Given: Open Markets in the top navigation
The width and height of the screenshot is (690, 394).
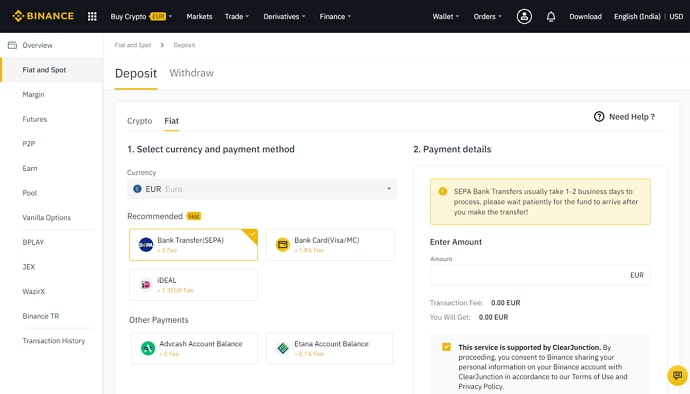Looking at the screenshot, I should click(199, 16).
